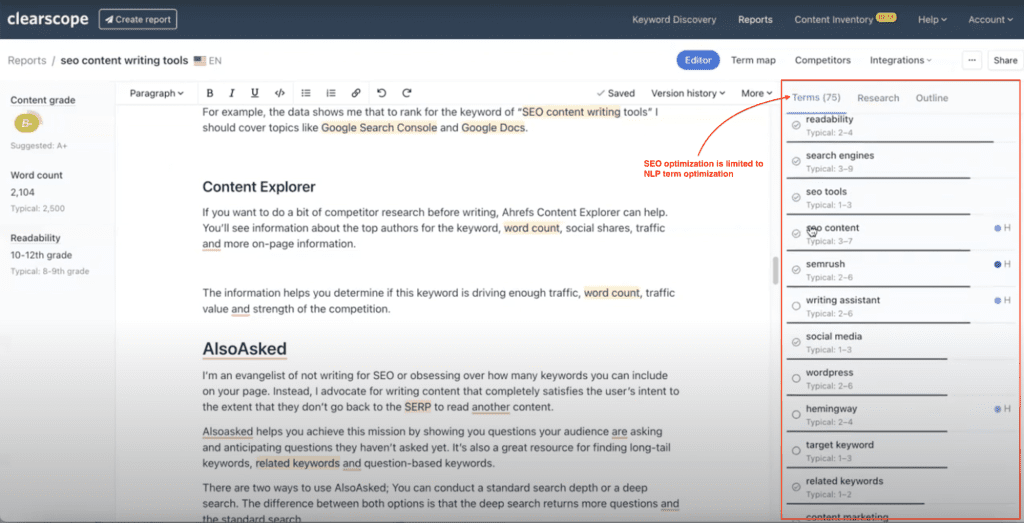Click the B- content grade badge
The width and height of the screenshot is (1024, 523).
27,123
